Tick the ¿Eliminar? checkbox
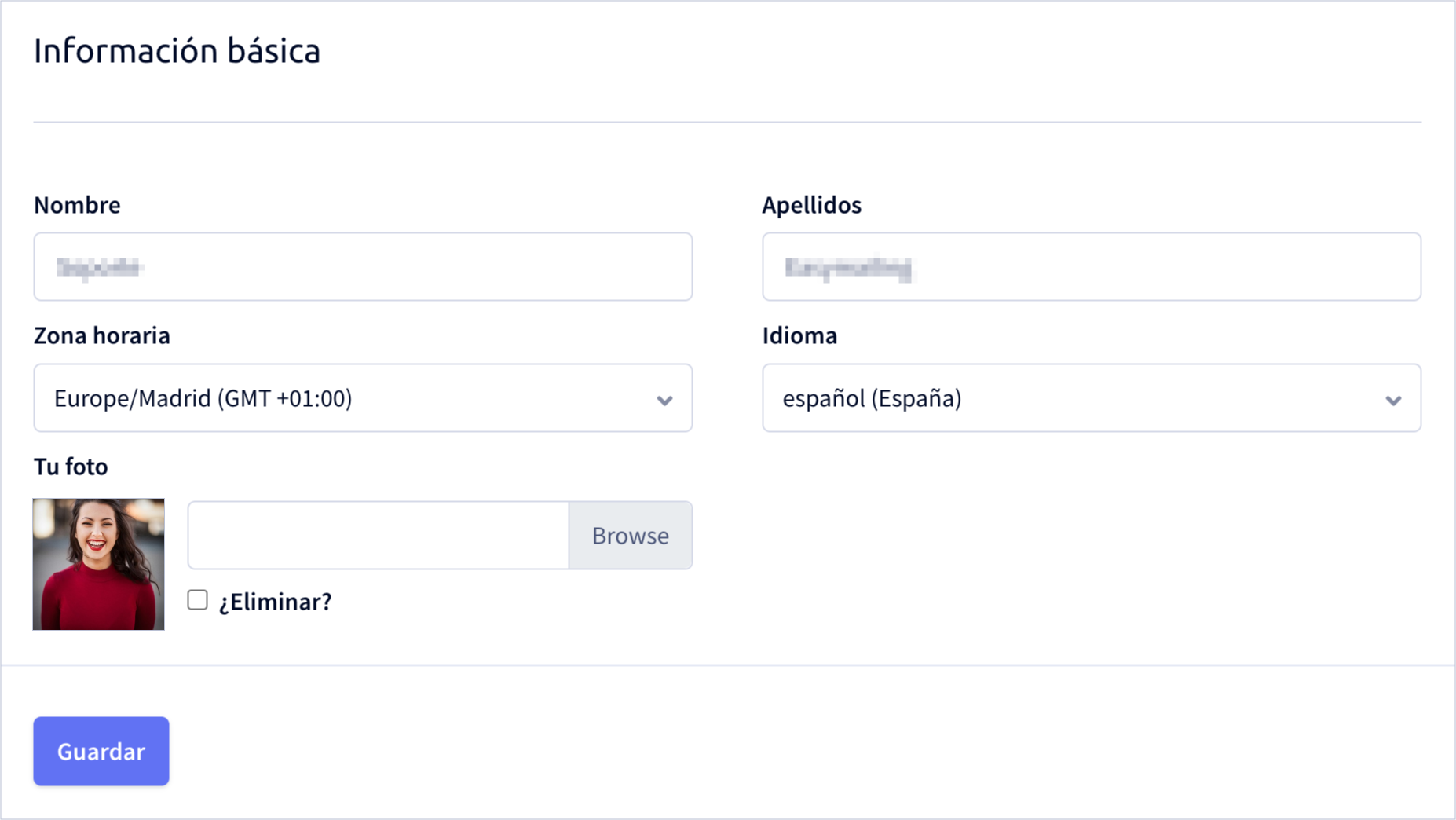The width and height of the screenshot is (1456, 820). point(198,600)
